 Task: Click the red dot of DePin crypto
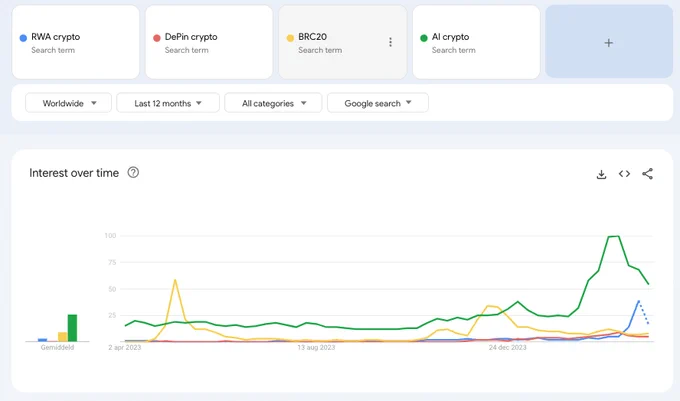coord(157,38)
